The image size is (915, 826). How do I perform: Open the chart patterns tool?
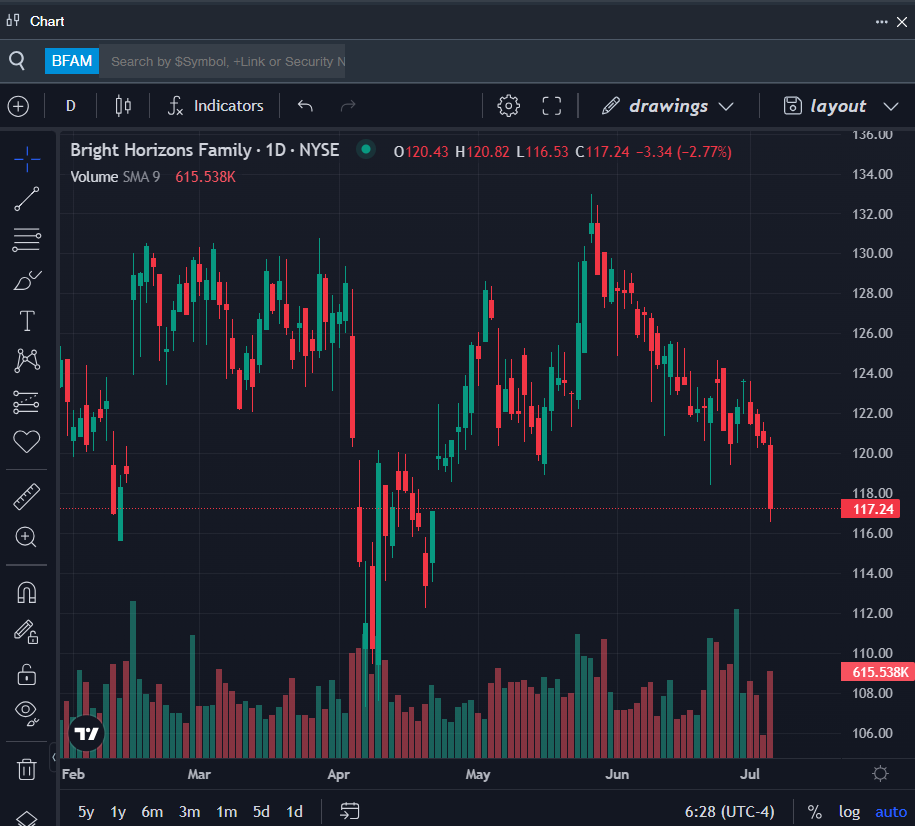[x=27, y=361]
